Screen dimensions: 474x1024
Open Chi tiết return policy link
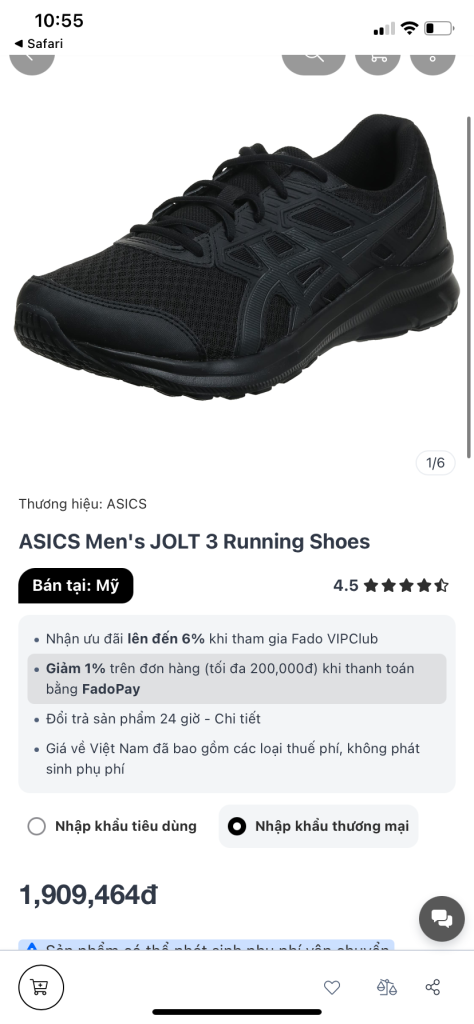point(240,718)
